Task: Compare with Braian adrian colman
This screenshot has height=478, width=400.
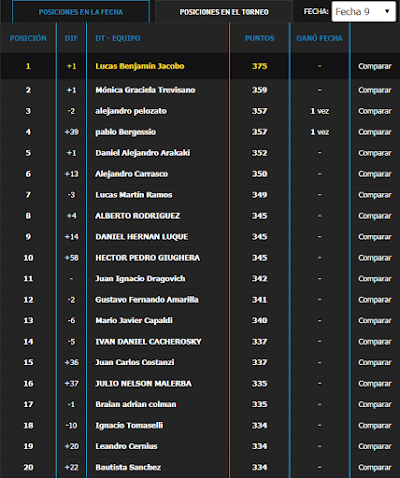Action: pos(375,405)
